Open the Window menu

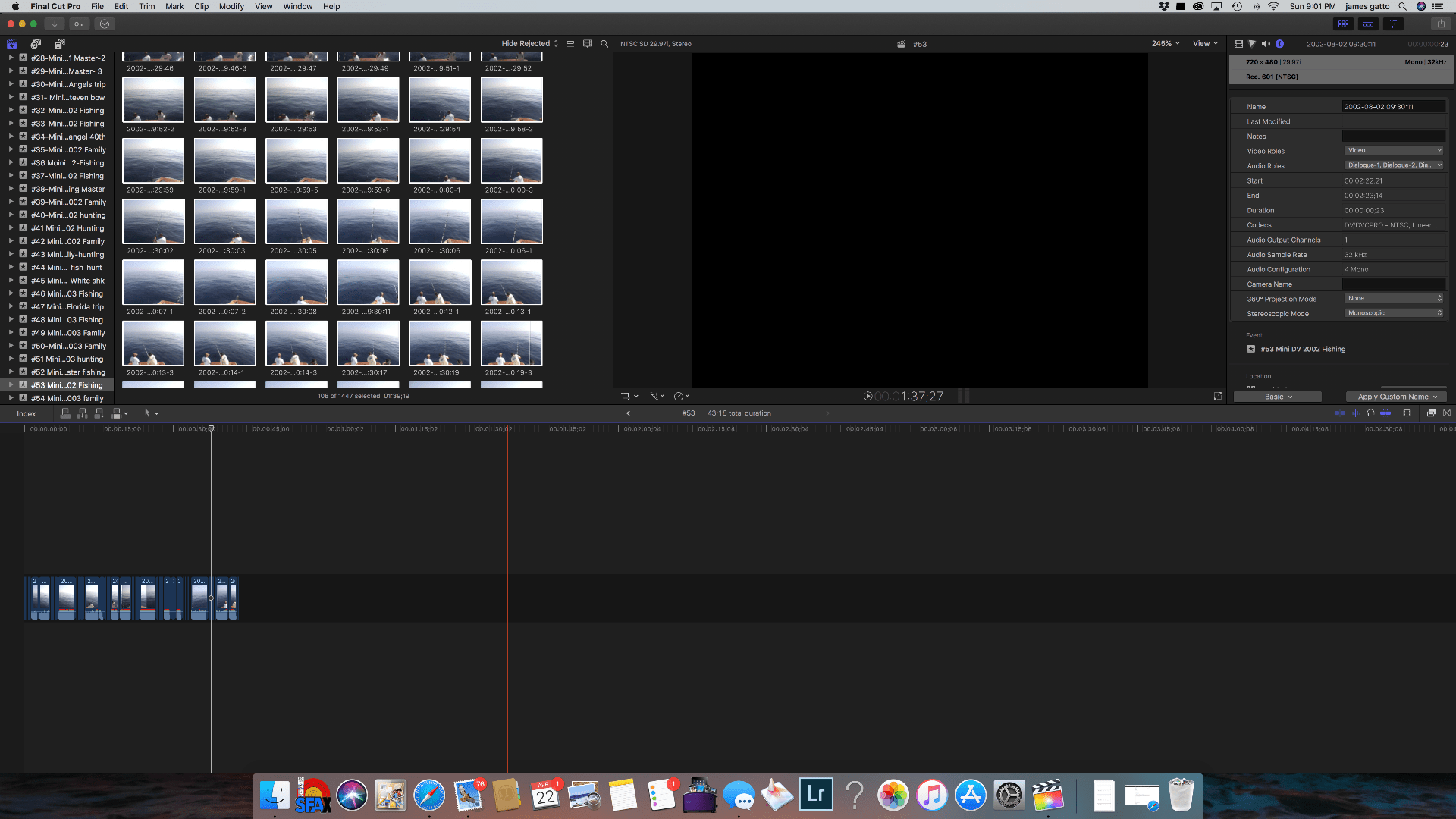click(x=297, y=6)
